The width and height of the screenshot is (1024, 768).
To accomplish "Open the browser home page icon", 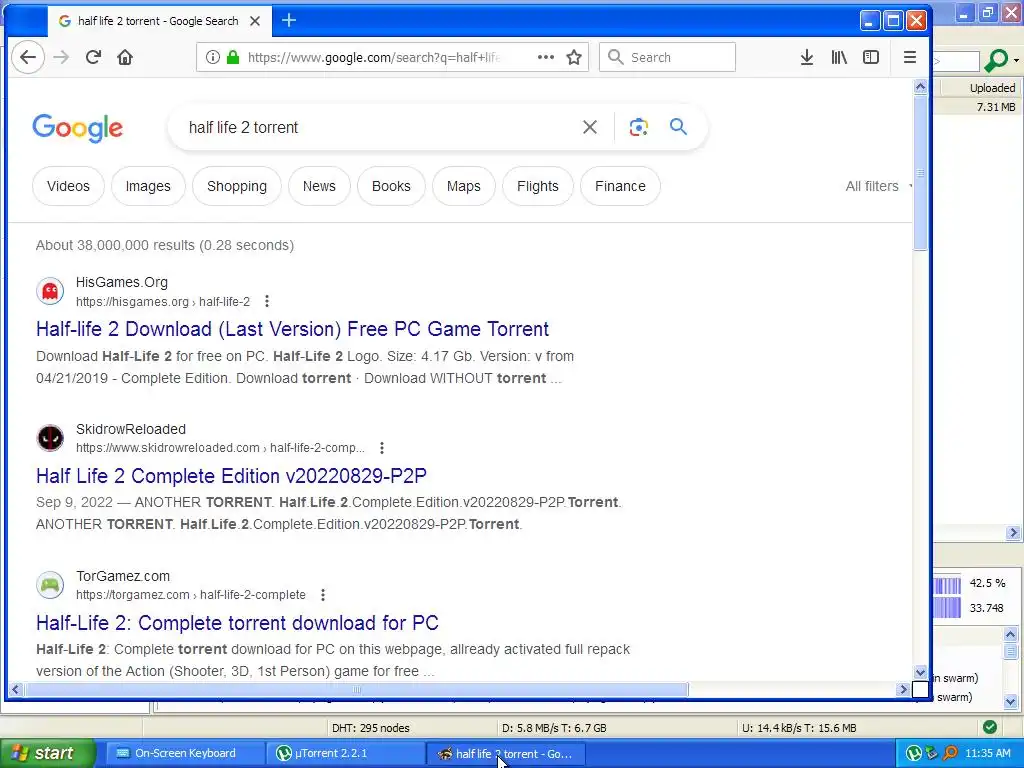I will pos(125,57).
